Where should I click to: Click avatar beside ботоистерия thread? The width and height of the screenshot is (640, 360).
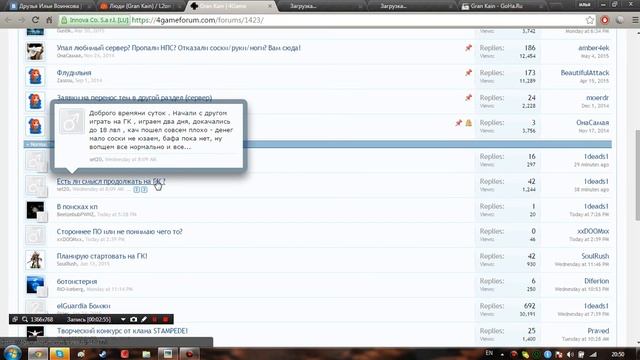point(35,285)
